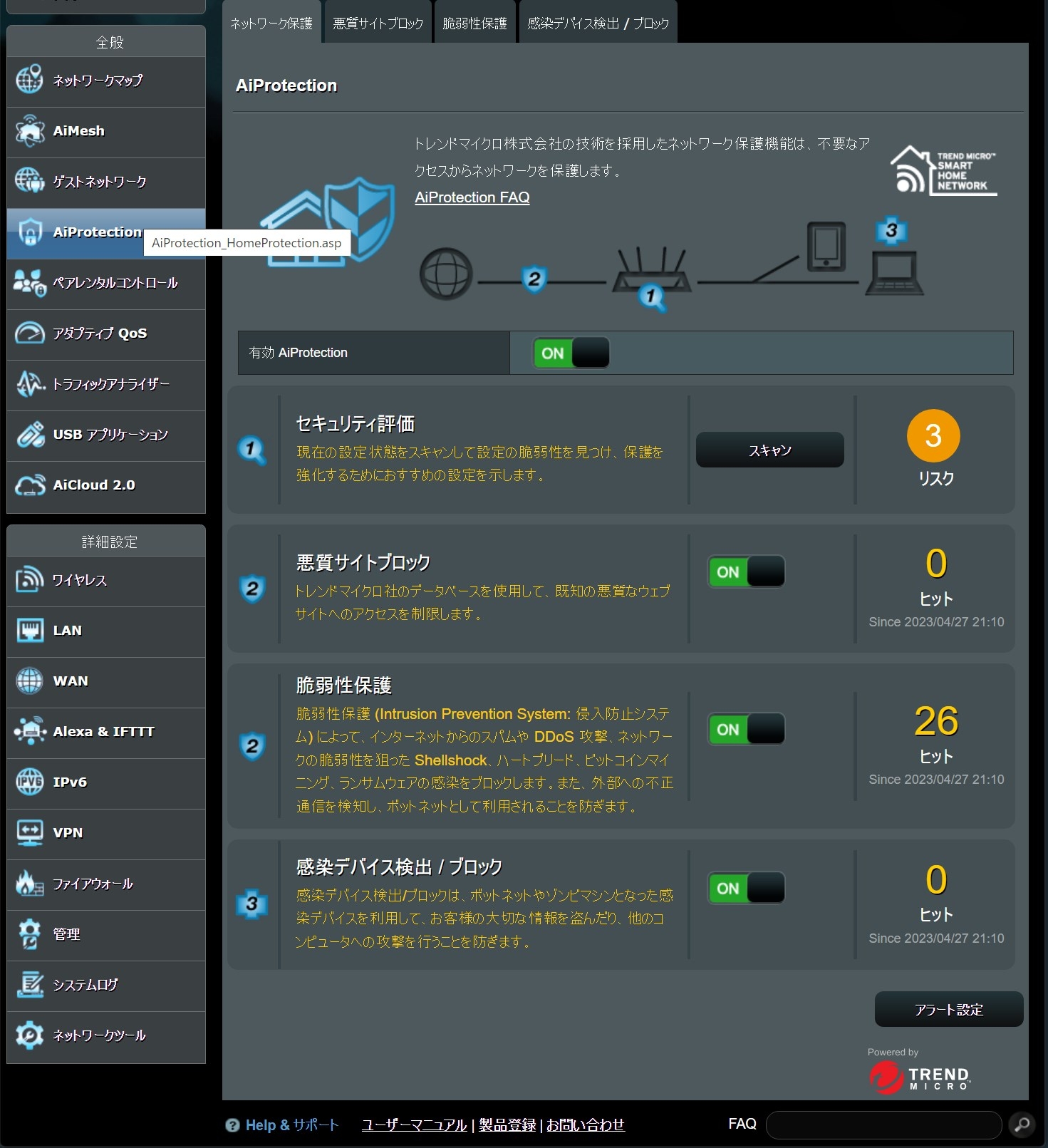Screen dimensions: 1048x1148
Task: Click the ネットワークマップ globe icon
Action: pos(29,80)
